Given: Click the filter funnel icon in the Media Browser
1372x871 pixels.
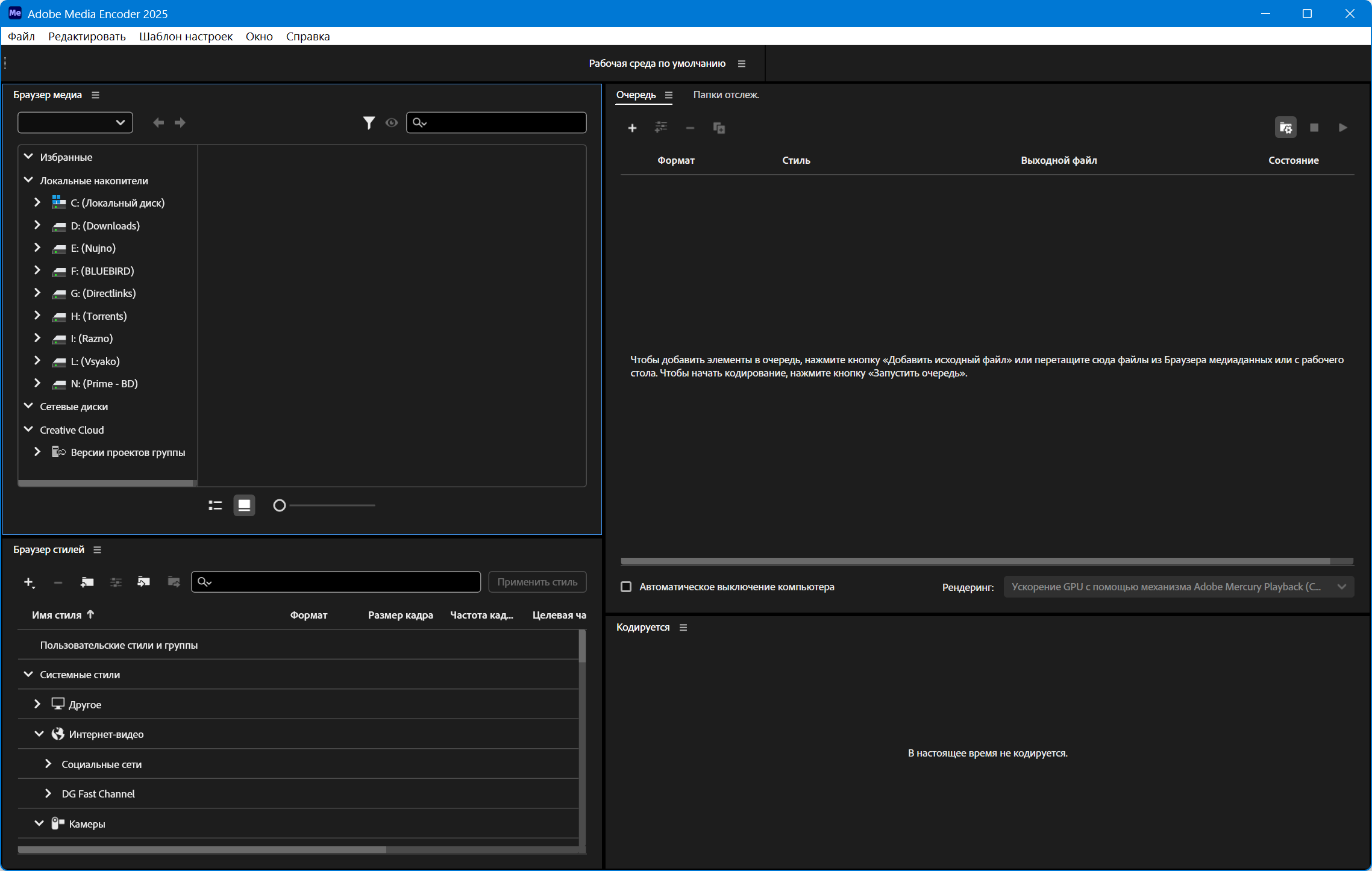Looking at the screenshot, I should click(369, 123).
